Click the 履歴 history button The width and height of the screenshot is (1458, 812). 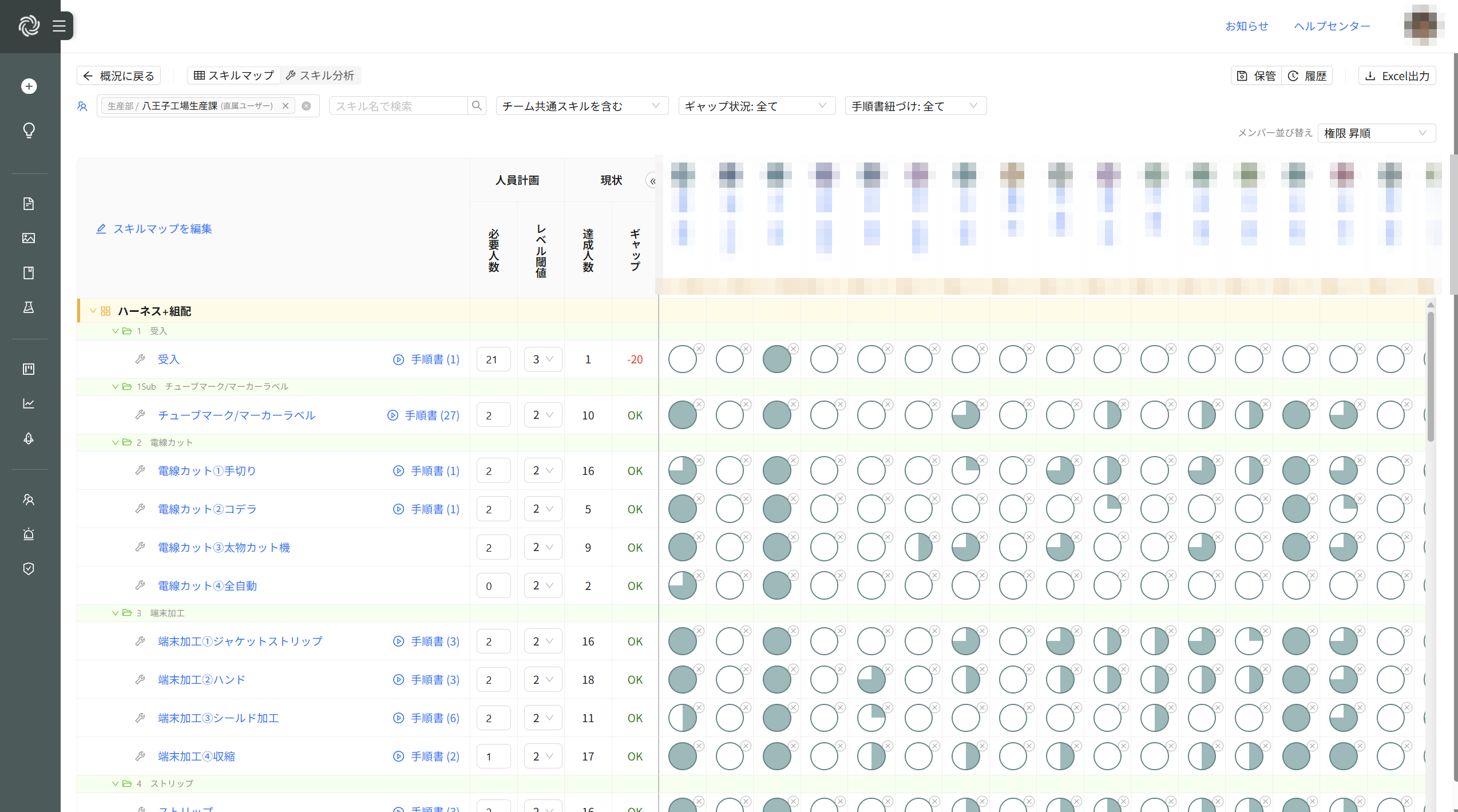(x=1307, y=76)
